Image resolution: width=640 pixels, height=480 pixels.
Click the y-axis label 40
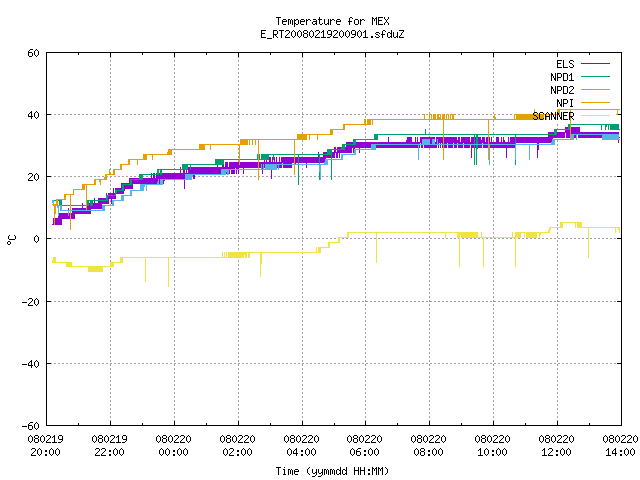click(x=33, y=115)
